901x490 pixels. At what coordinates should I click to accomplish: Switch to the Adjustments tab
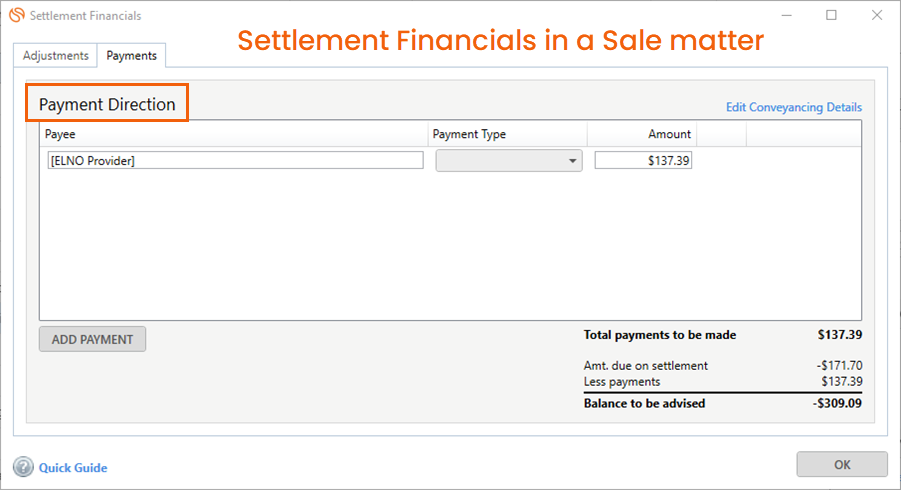point(56,56)
